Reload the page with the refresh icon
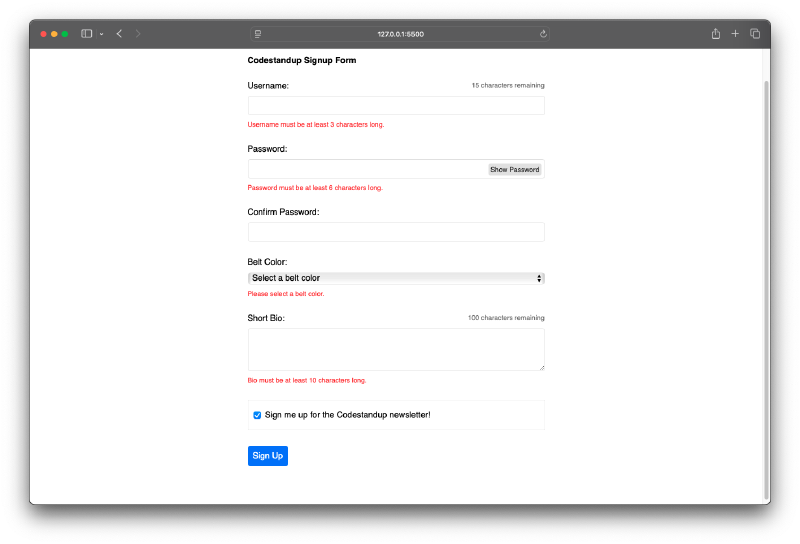This screenshot has width=800, height=544. [543, 34]
